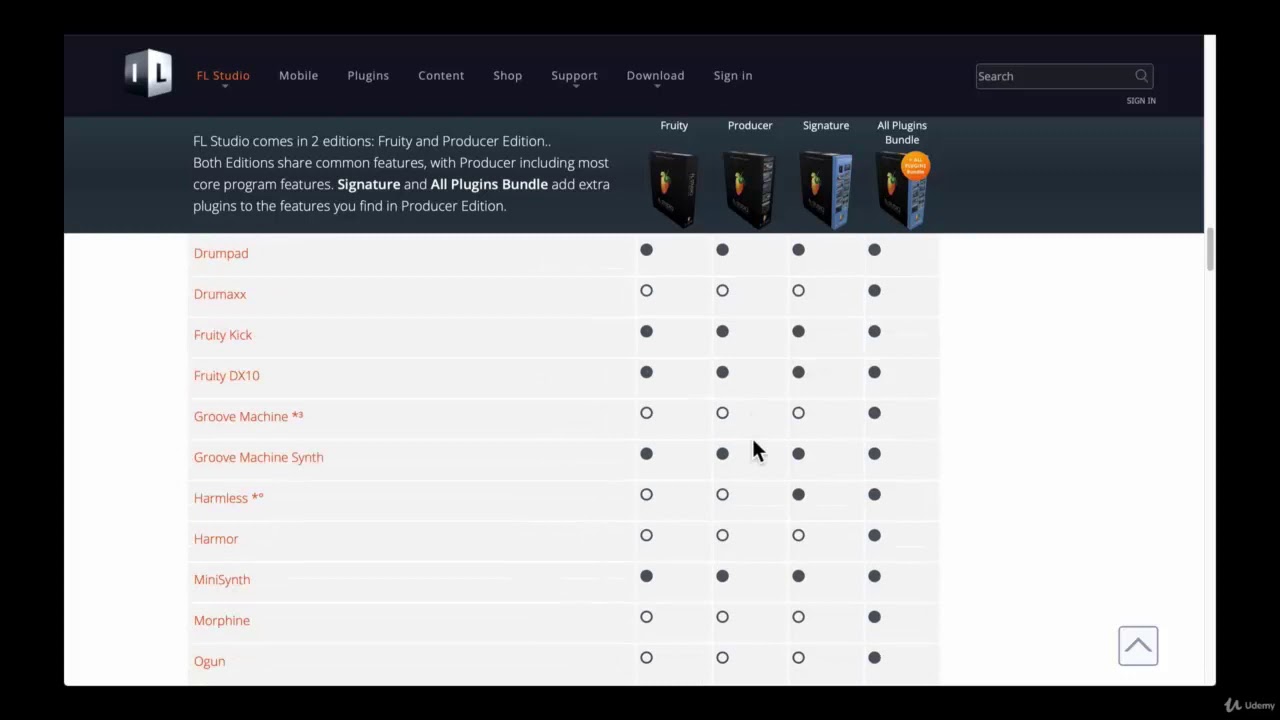Viewport: 1280px width, 720px height.
Task: Click Harmless filled dot in Signature column
Action: (798, 495)
